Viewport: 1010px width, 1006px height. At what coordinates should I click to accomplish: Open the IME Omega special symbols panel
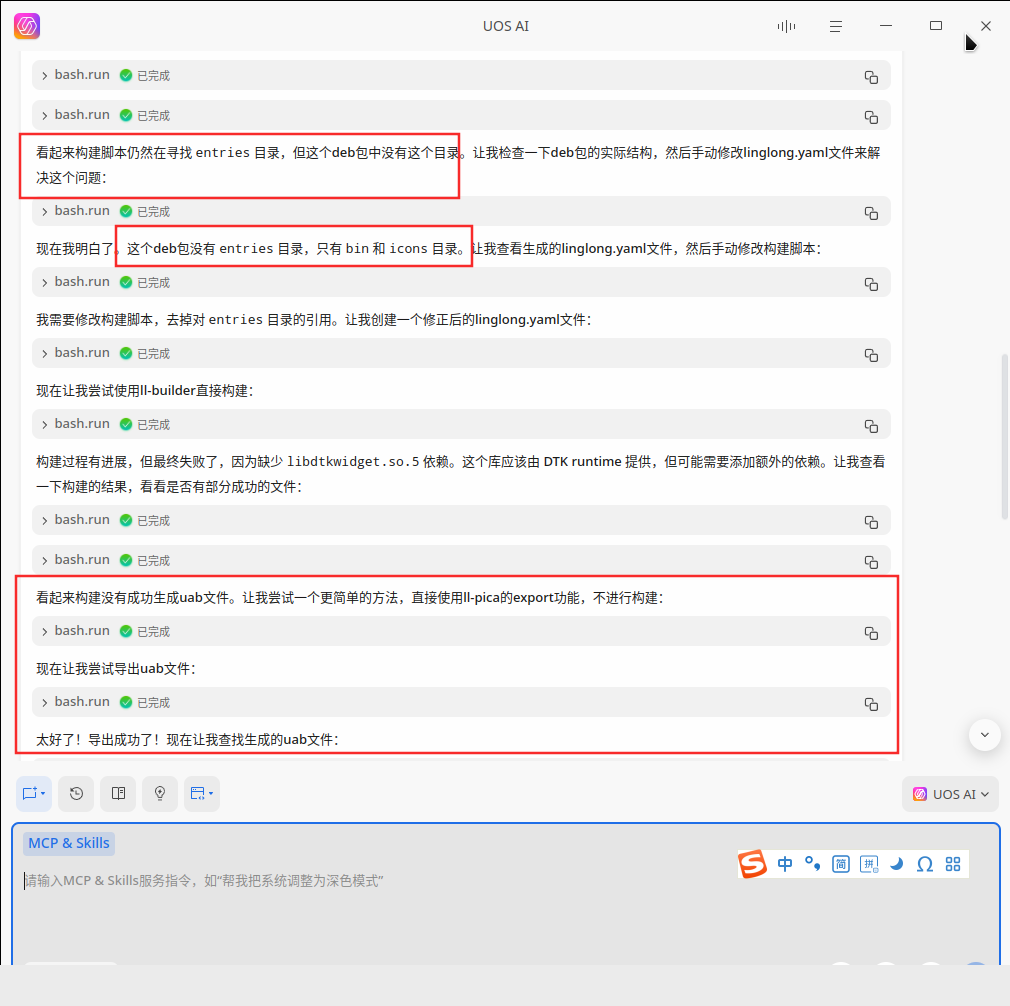pyautogui.click(x=925, y=864)
